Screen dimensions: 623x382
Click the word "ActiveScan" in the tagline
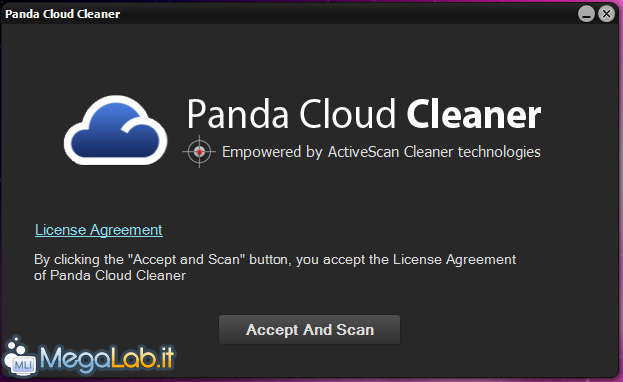363,152
